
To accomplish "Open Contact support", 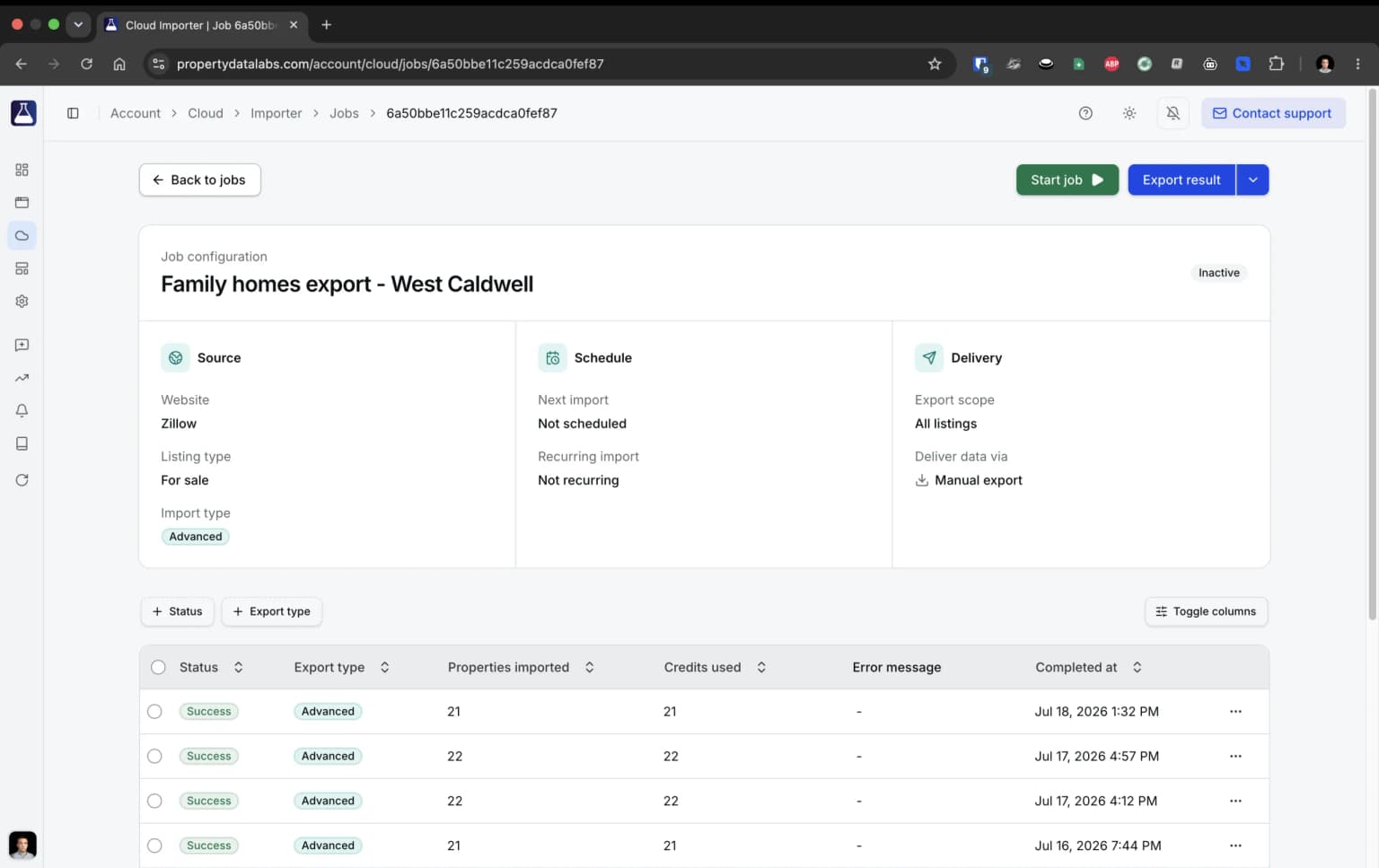I will pos(1273,113).
